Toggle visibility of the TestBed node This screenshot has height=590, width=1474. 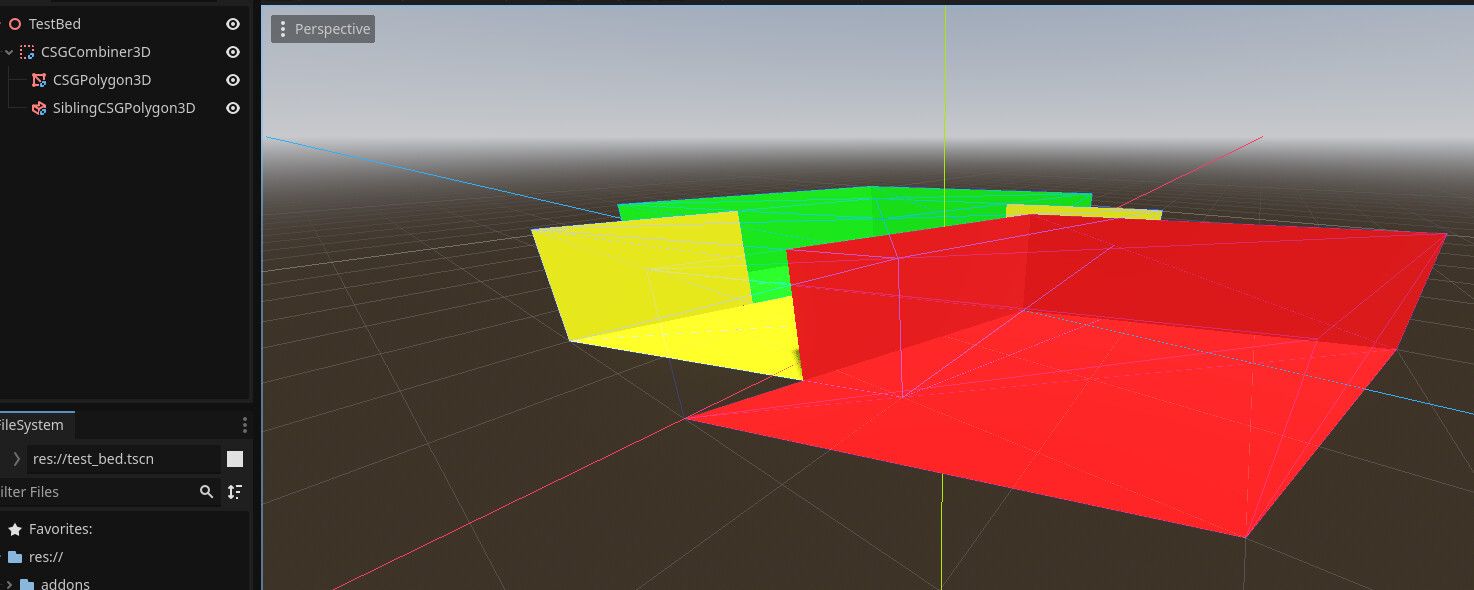click(x=232, y=23)
